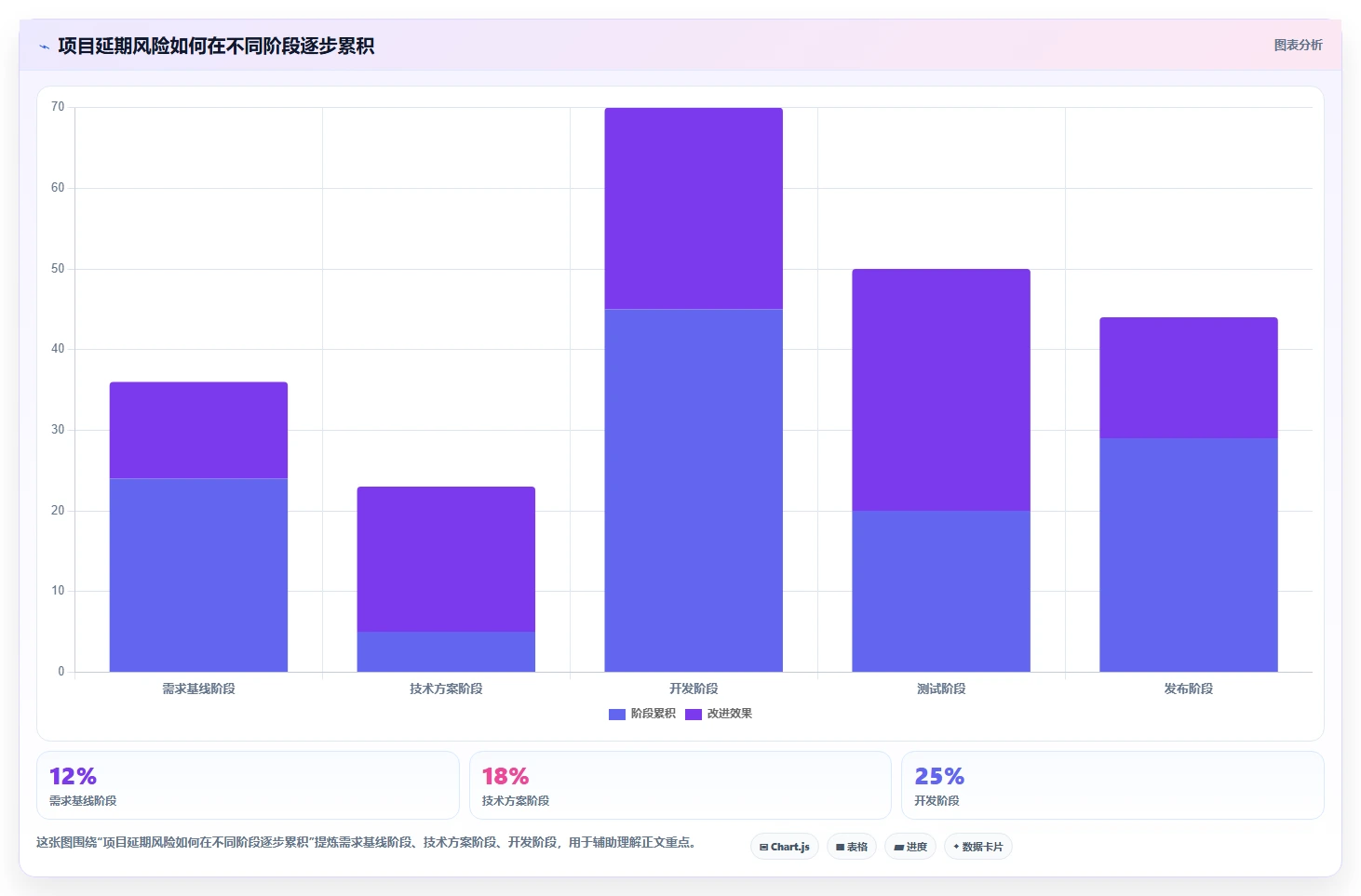Click the purple segment of 发布阶段 bar
This screenshot has height=896, width=1361.
[x=1189, y=378]
